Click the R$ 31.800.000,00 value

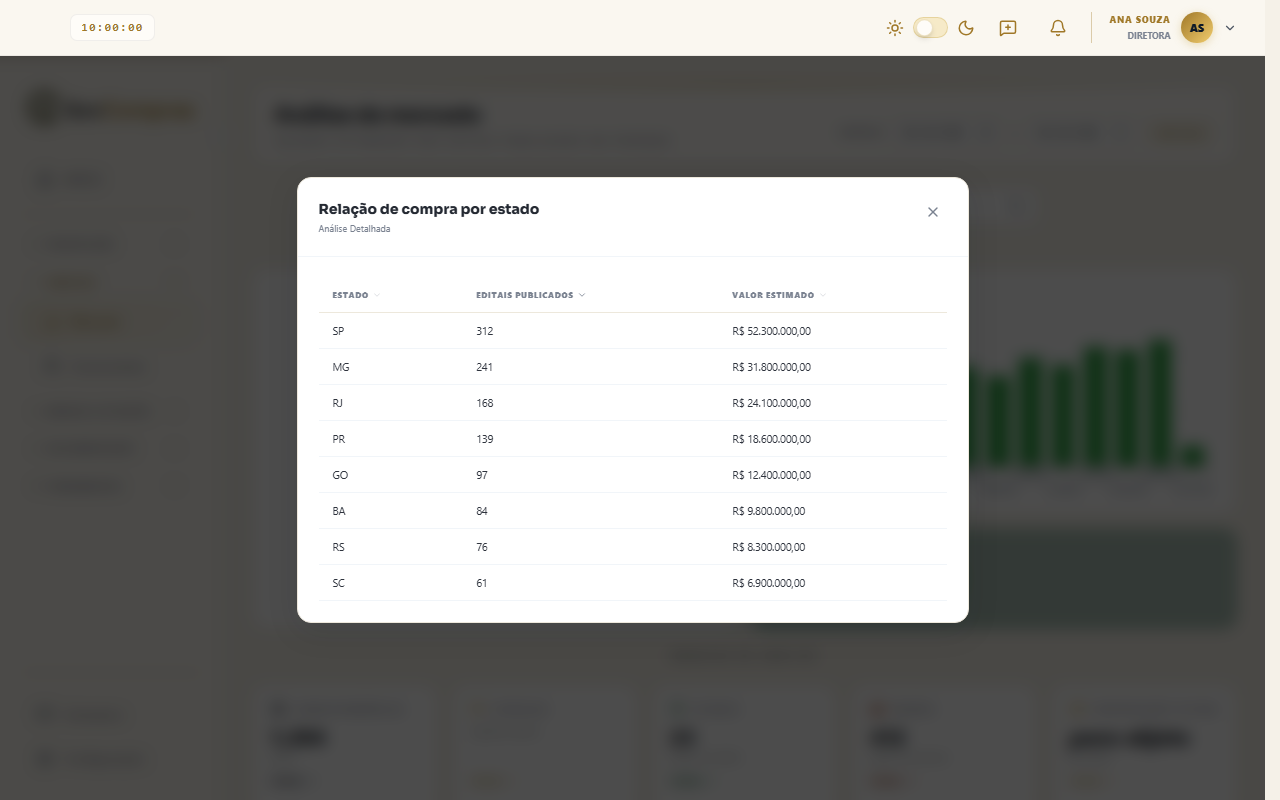772,367
